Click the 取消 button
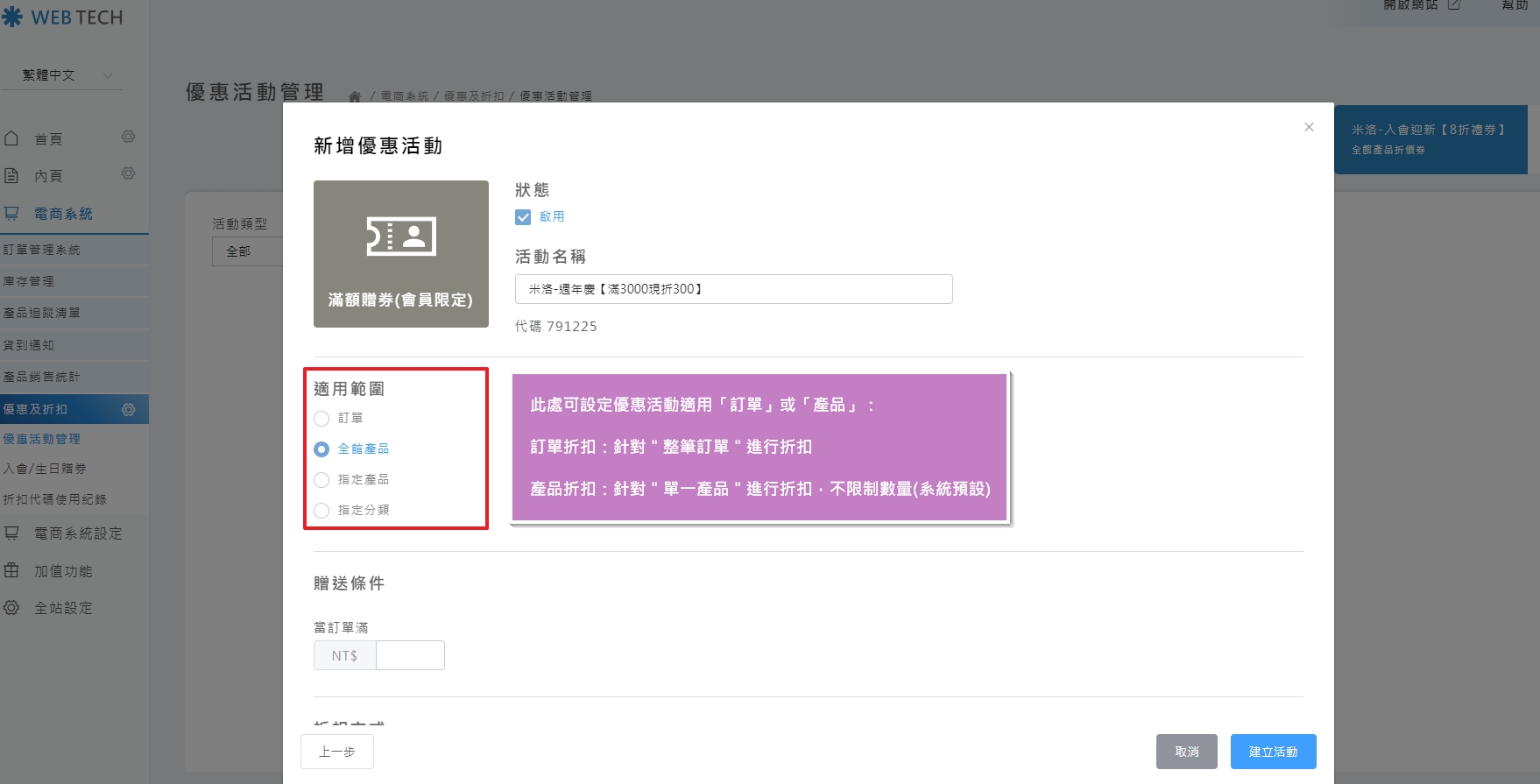Screen dimensions: 1540x784 click(x=1186, y=752)
